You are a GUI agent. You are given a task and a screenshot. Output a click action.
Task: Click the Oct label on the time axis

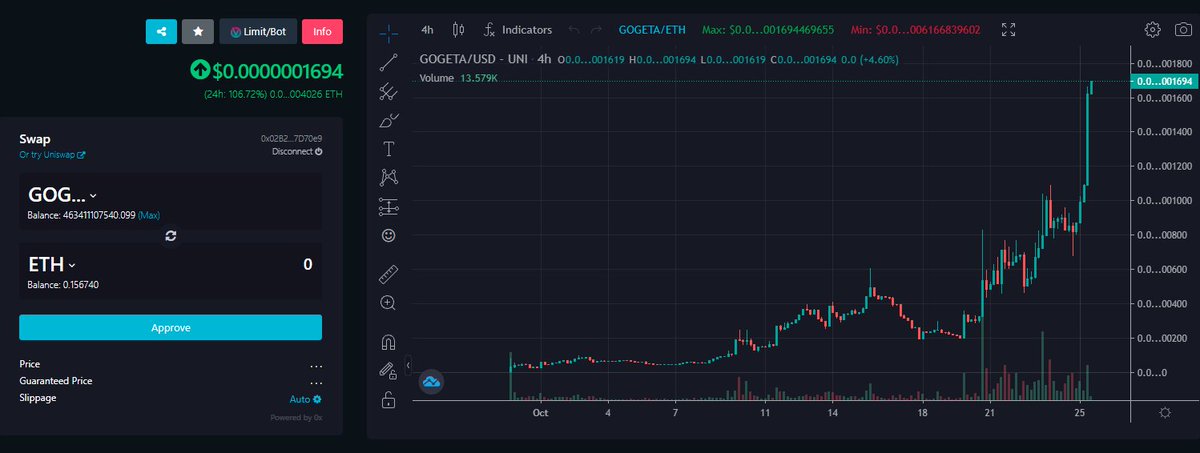[x=540, y=412]
